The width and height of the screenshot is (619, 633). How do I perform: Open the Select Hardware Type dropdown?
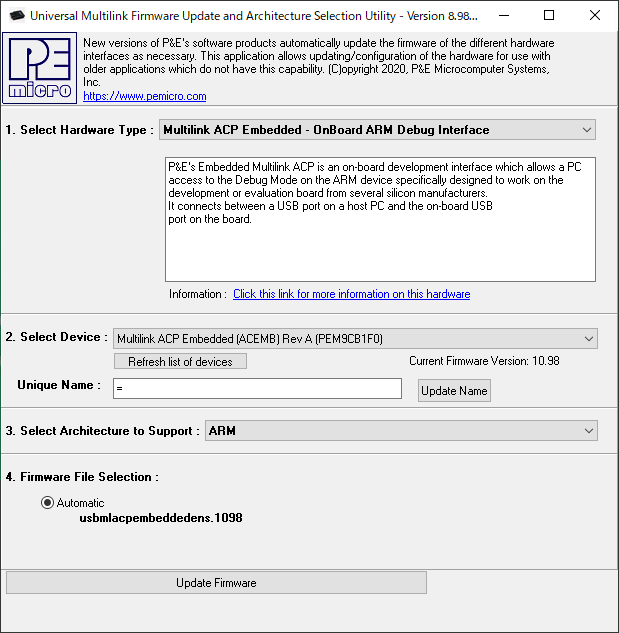point(377,130)
